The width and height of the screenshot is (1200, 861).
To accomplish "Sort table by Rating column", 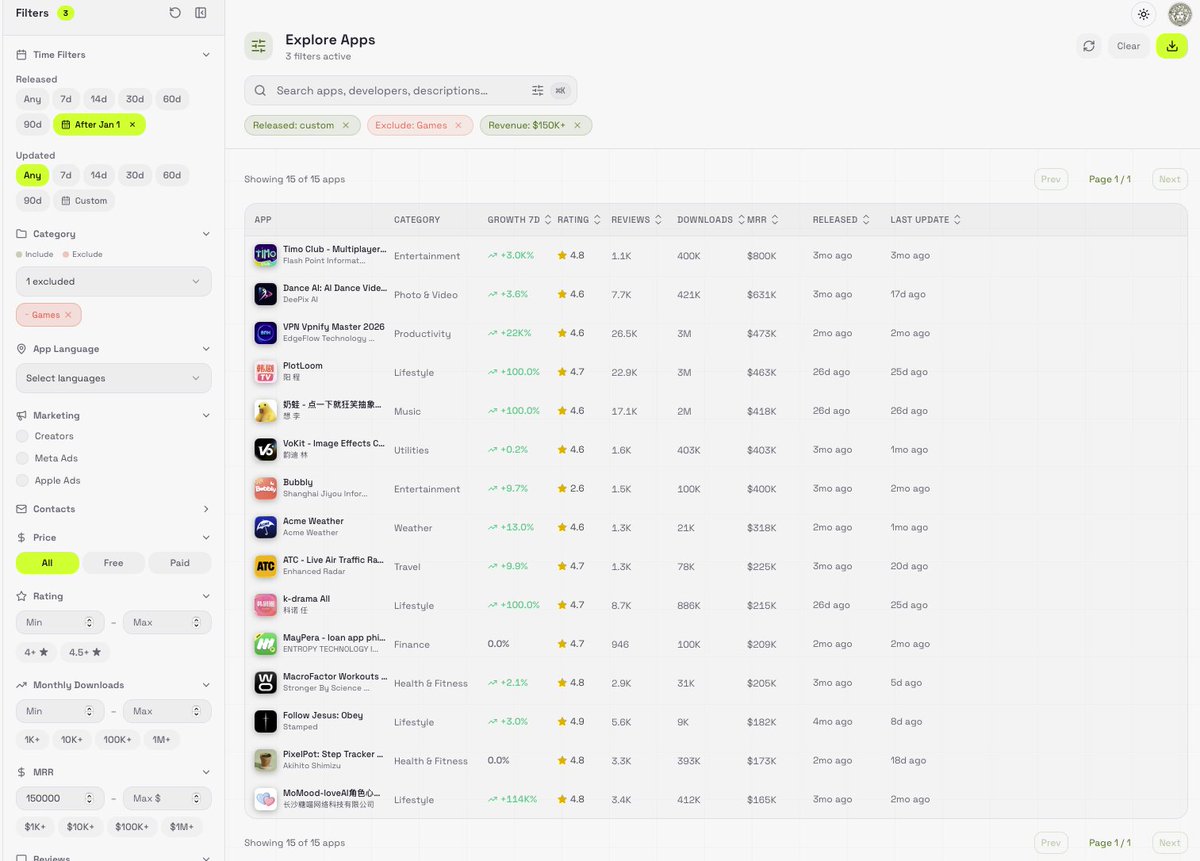I will click(579, 220).
